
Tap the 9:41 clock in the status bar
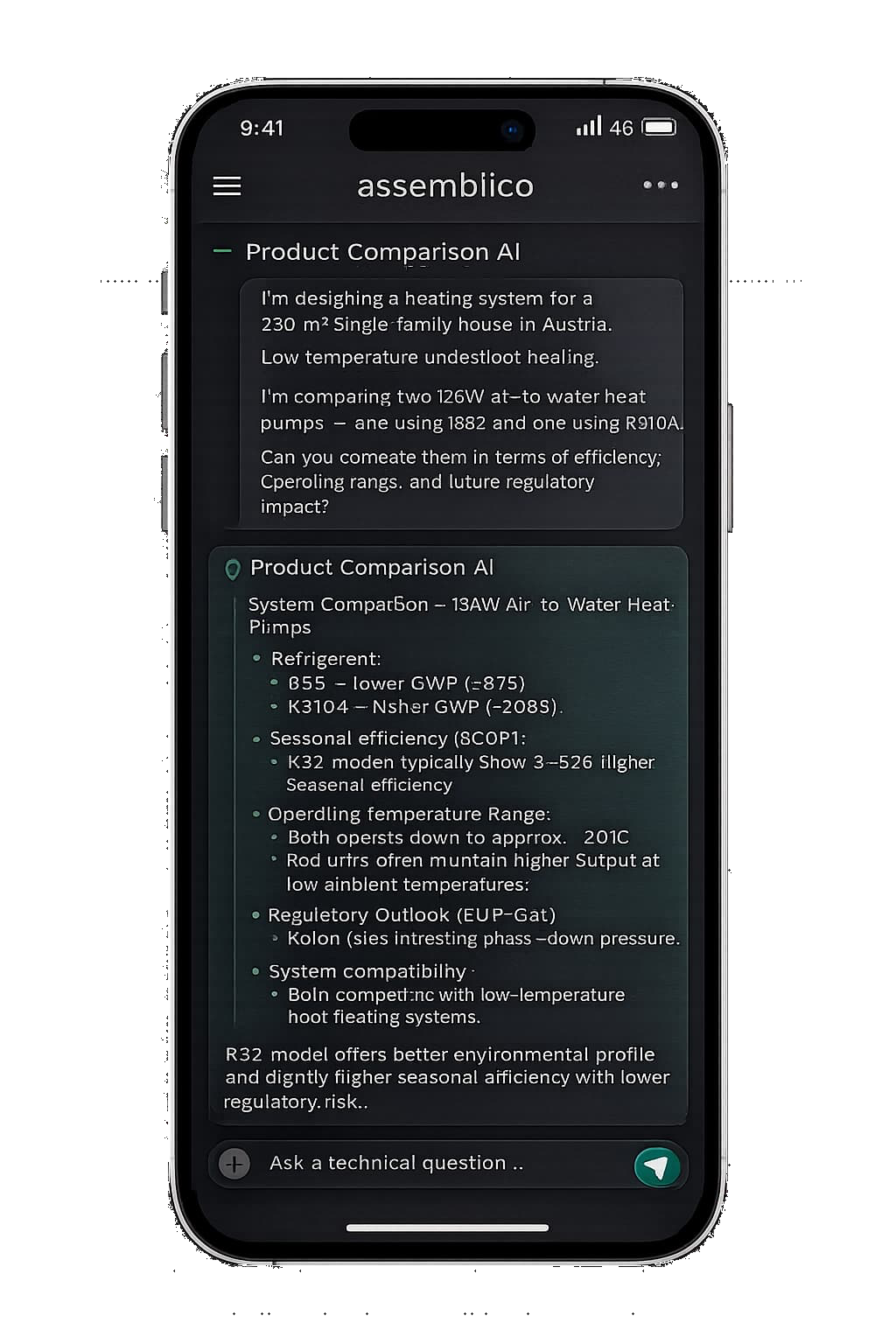click(263, 128)
